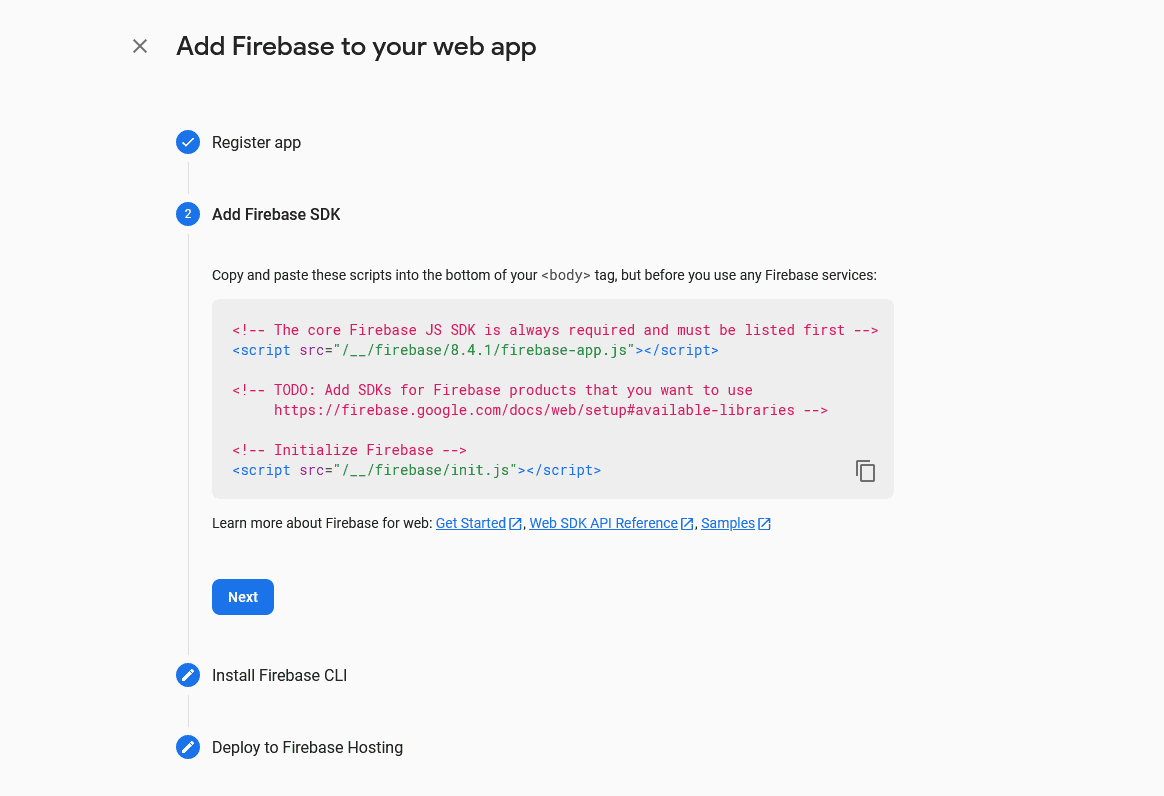Screen dimensions: 1164x796
Task: Close the Add Firebase dialog
Action: pos(140,46)
